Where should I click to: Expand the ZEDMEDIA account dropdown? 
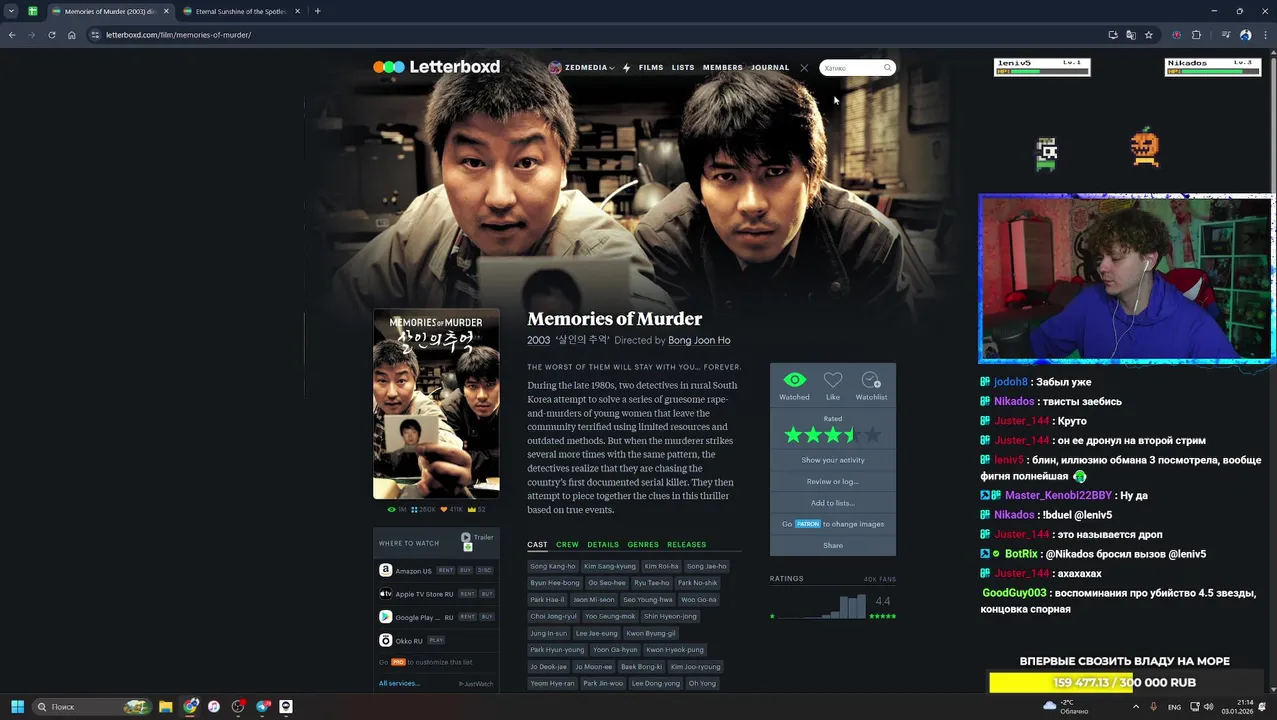click(x=581, y=68)
